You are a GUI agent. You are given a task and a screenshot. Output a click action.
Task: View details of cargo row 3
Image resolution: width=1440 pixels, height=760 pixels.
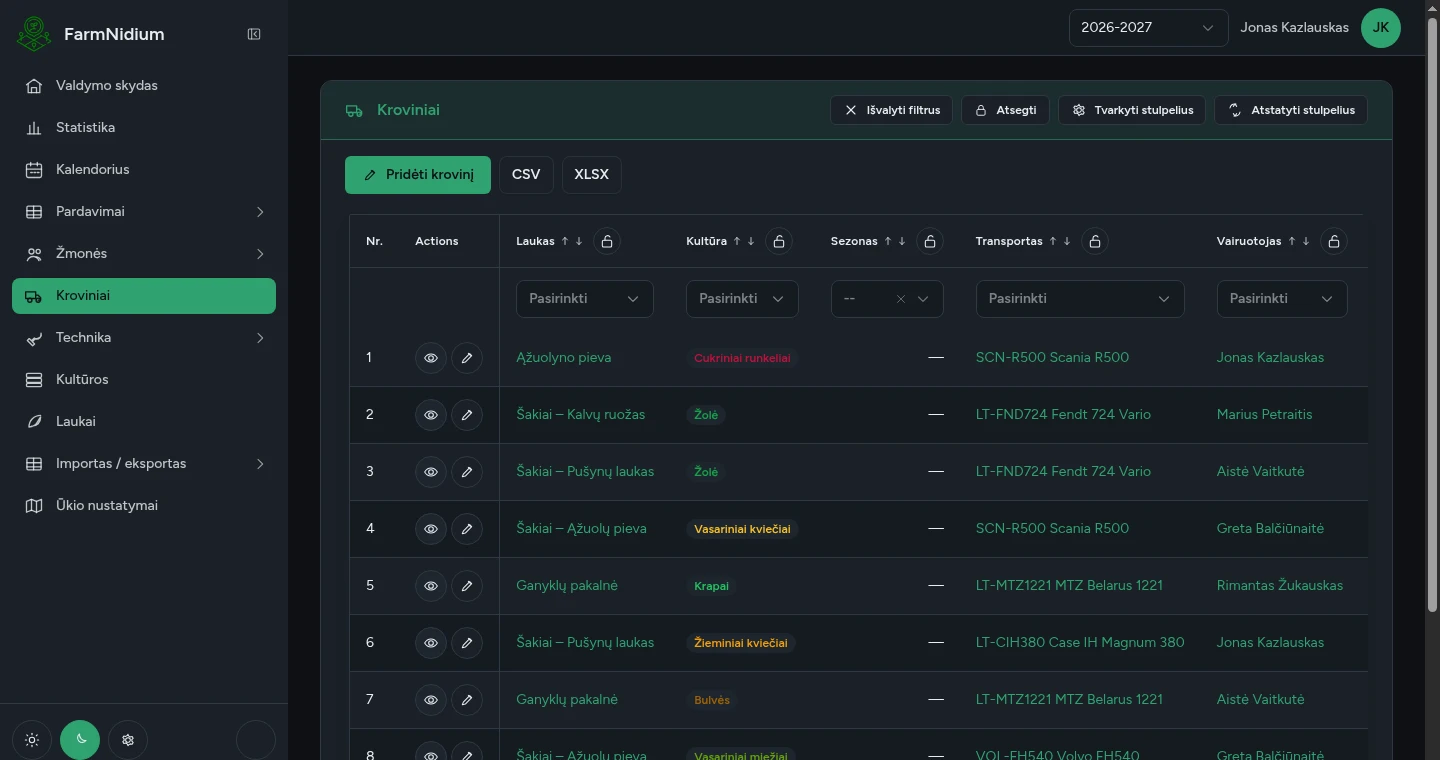point(431,472)
